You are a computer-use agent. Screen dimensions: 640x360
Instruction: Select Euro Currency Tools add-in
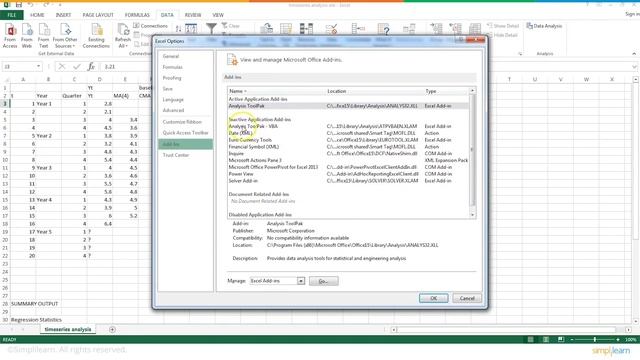pyautogui.click(x=348, y=140)
